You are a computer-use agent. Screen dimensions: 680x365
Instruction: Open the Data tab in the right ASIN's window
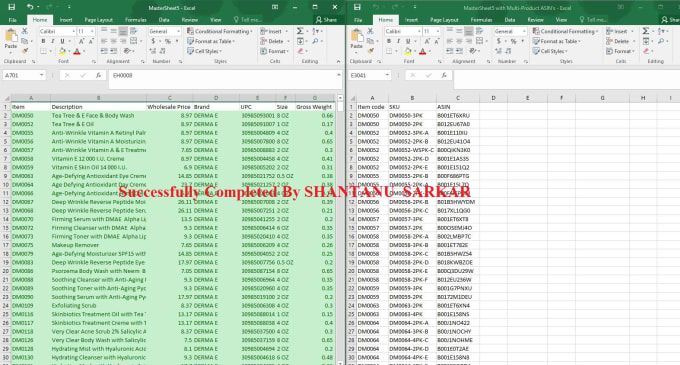[x=510, y=20]
